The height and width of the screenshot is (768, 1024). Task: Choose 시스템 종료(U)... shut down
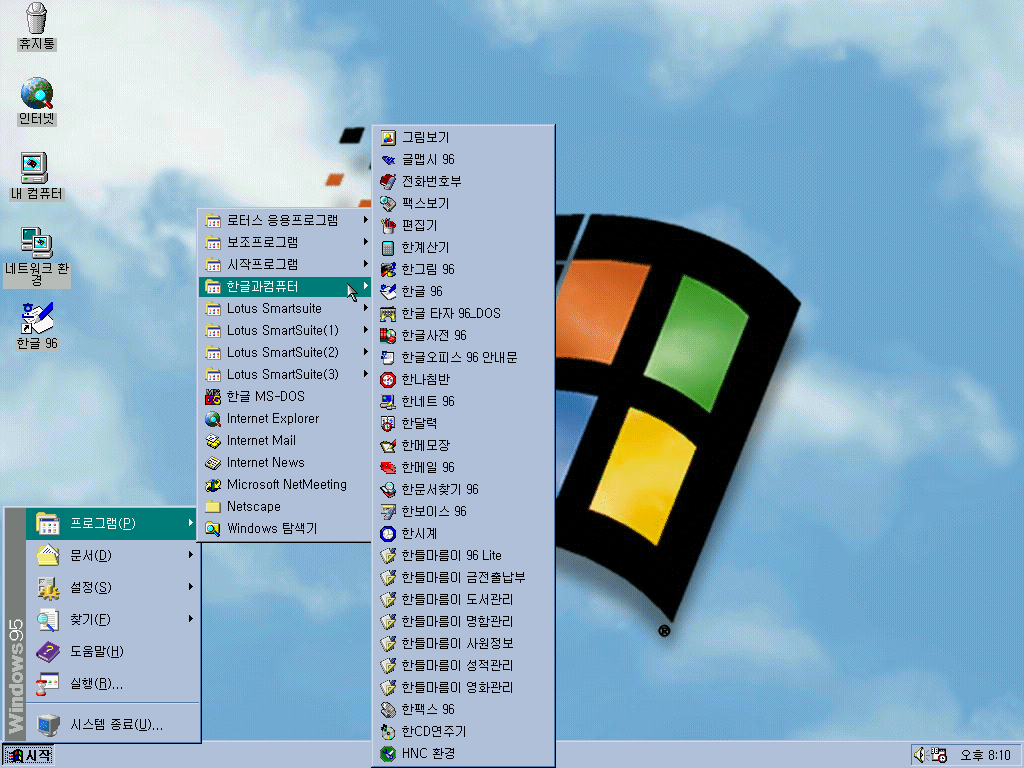[x=112, y=724]
